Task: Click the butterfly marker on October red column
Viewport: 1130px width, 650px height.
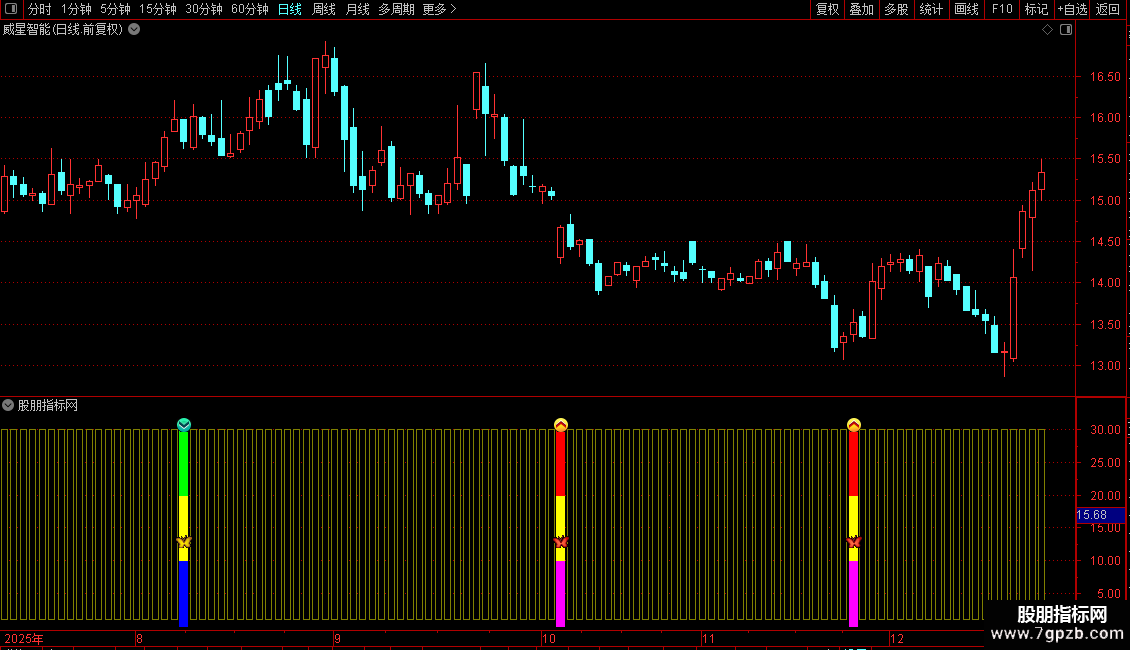Action: [561, 542]
